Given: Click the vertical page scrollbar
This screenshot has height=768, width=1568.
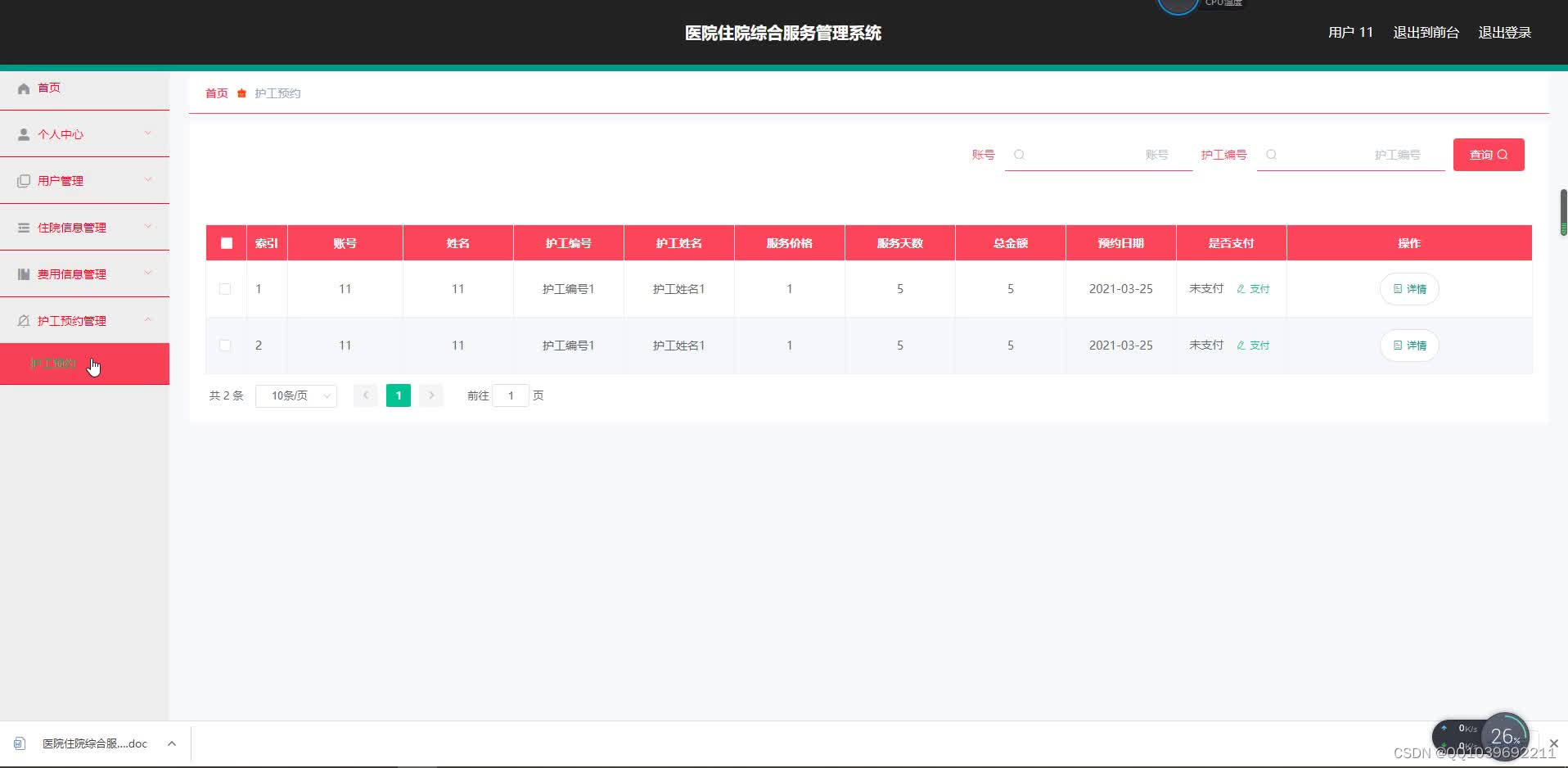Looking at the screenshot, I should tap(1564, 213).
